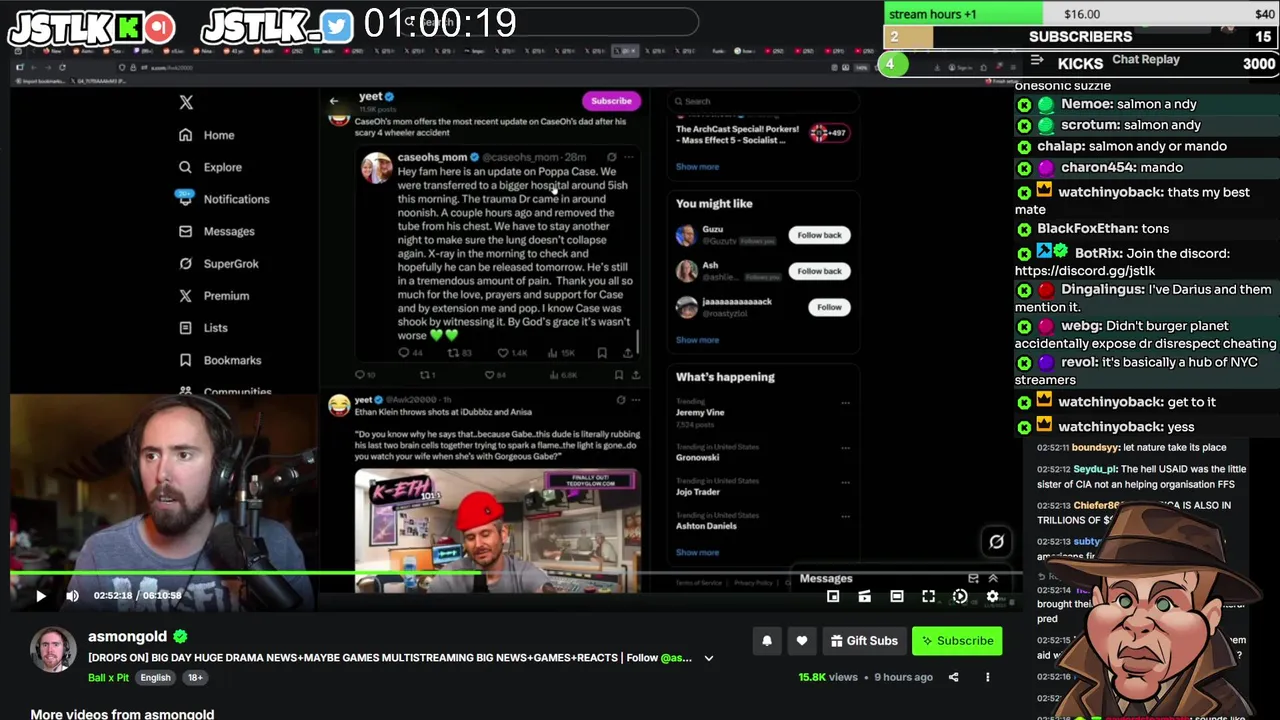Click Follow back next to Guzu
The image size is (1280, 720).
pyautogui.click(x=819, y=235)
